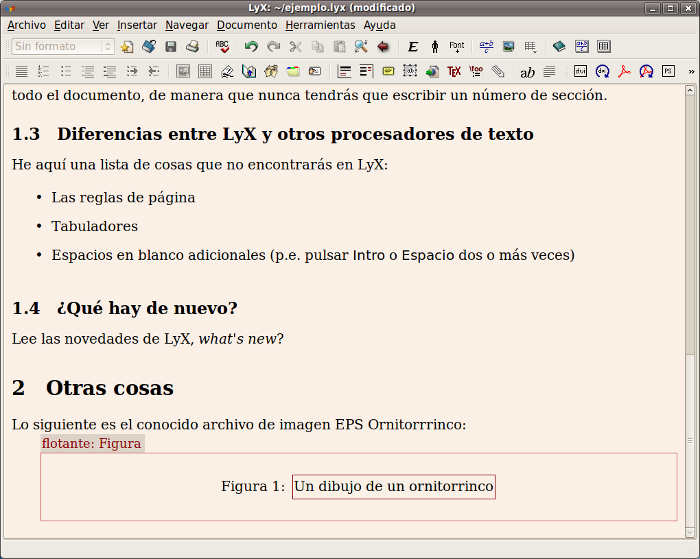View DVI output icon

point(580,71)
